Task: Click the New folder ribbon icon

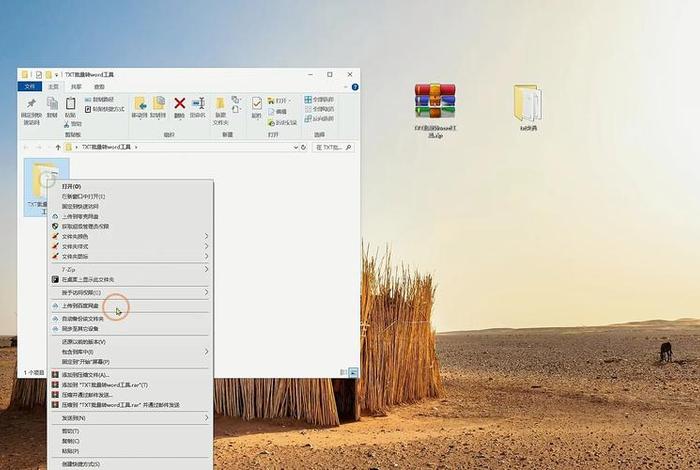Action: pos(220,111)
